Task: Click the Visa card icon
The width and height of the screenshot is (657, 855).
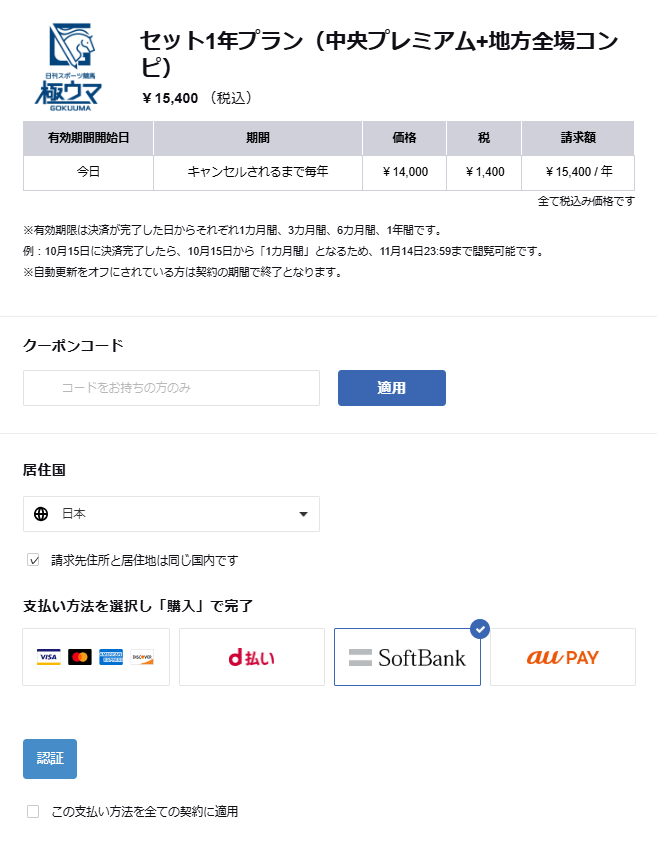Action: pyautogui.click(x=48, y=657)
